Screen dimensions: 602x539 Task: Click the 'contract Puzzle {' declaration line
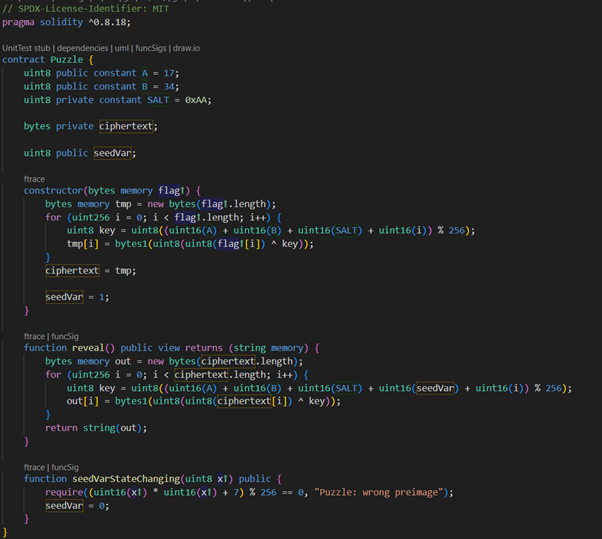pos(48,60)
